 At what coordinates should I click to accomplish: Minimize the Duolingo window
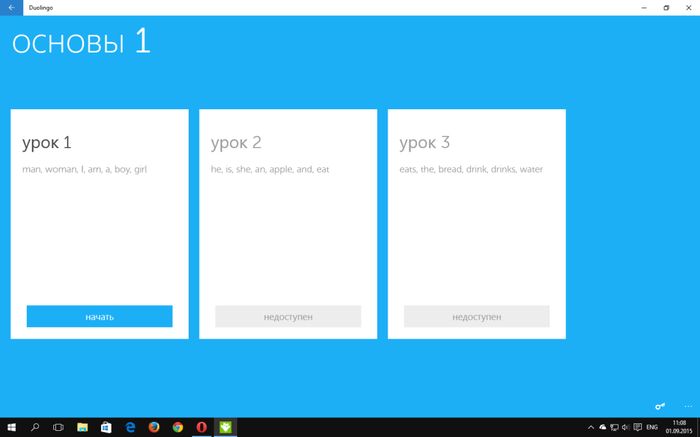[644, 8]
